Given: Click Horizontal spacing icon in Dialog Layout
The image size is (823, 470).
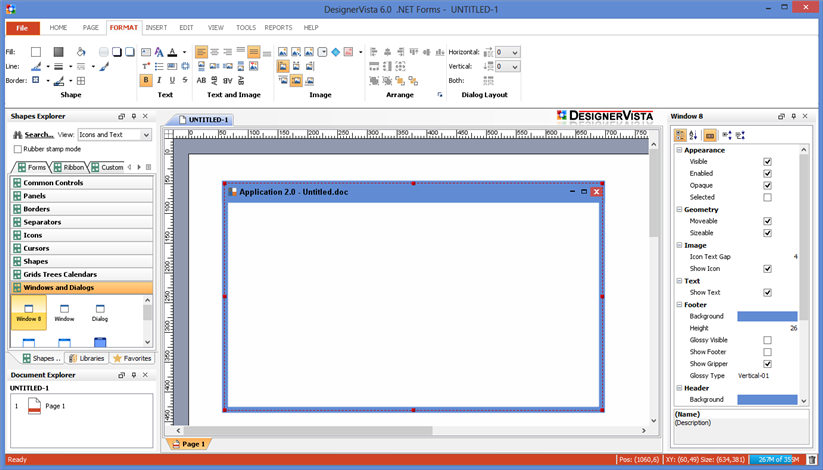Looking at the screenshot, I should coord(488,52).
